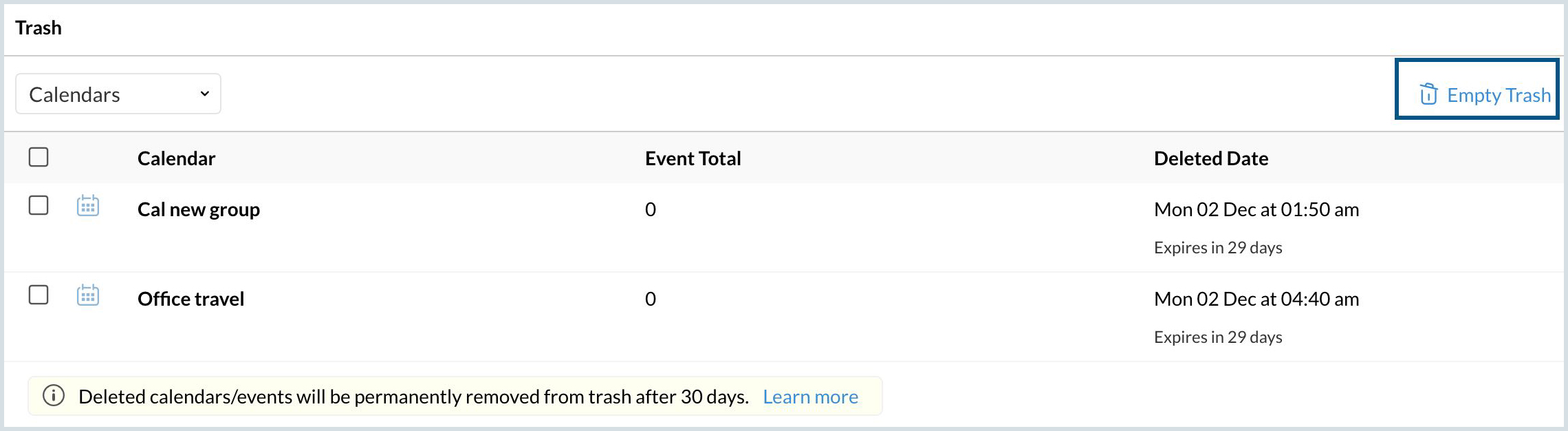Image resolution: width=1568 pixels, height=431 pixels.
Task: Click the Deleted Date column header
Action: 1210,158
